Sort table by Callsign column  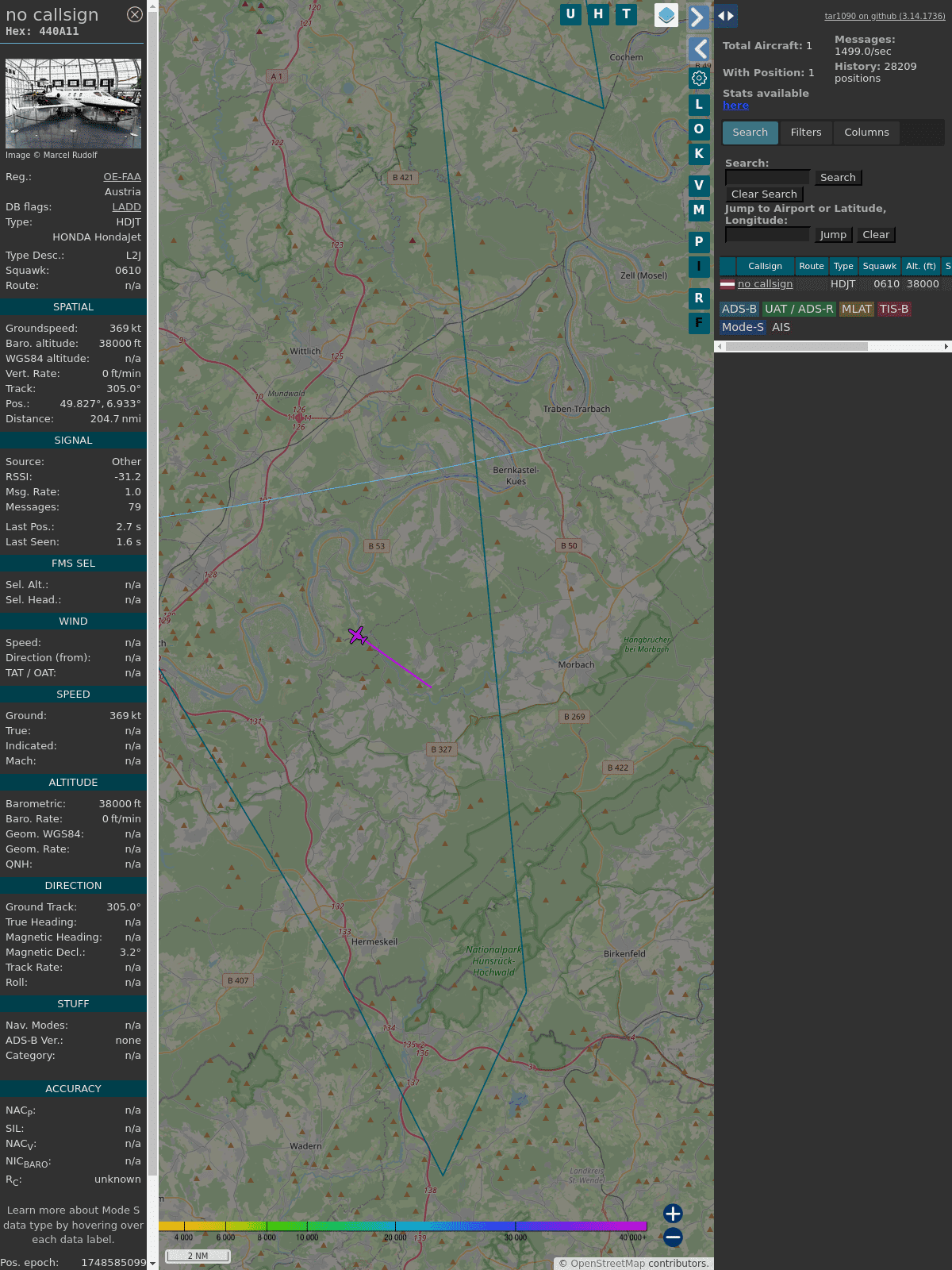pos(765,267)
